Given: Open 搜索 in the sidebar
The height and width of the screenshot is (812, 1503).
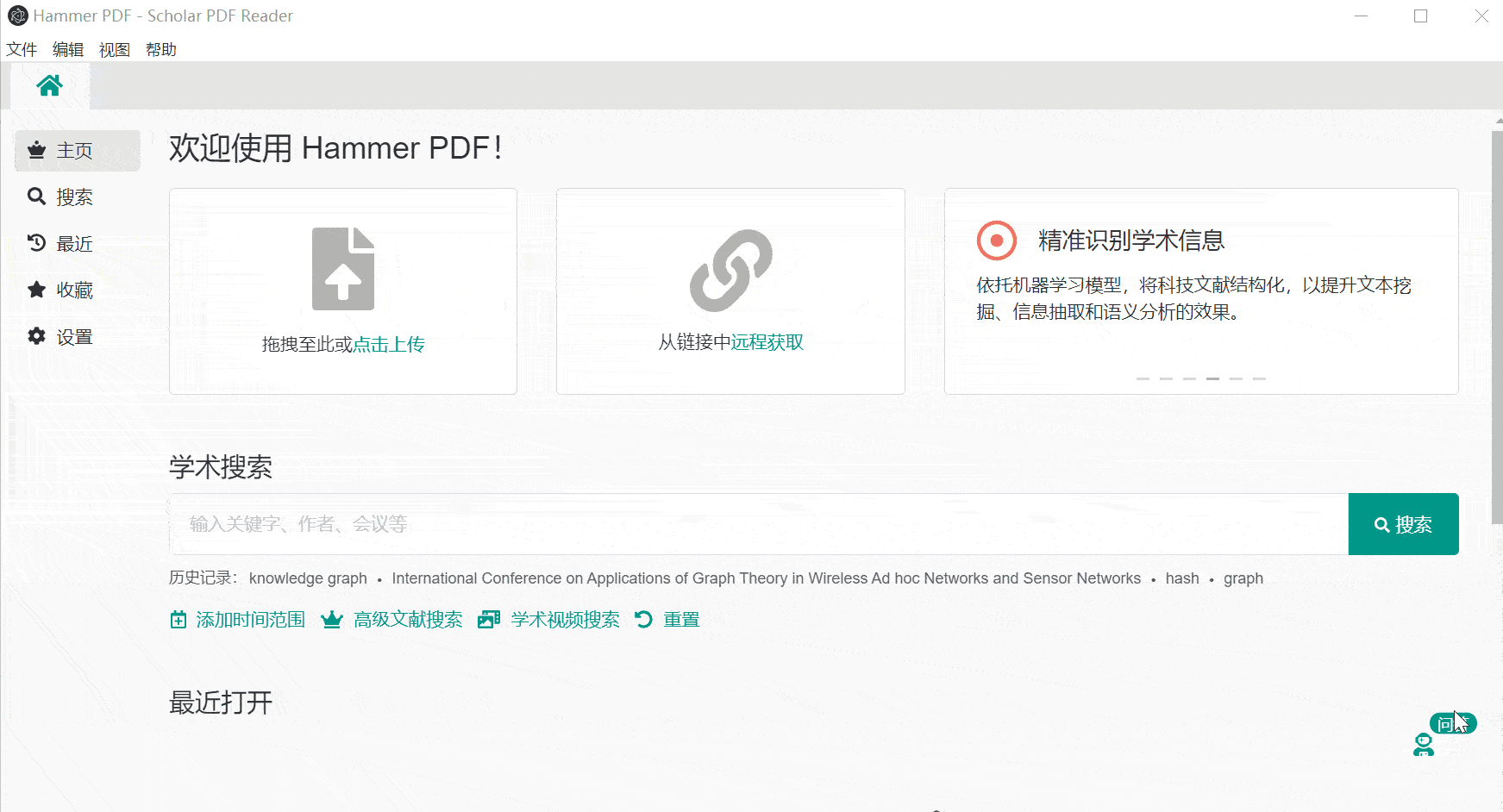Looking at the screenshot, I should (78, 197).
